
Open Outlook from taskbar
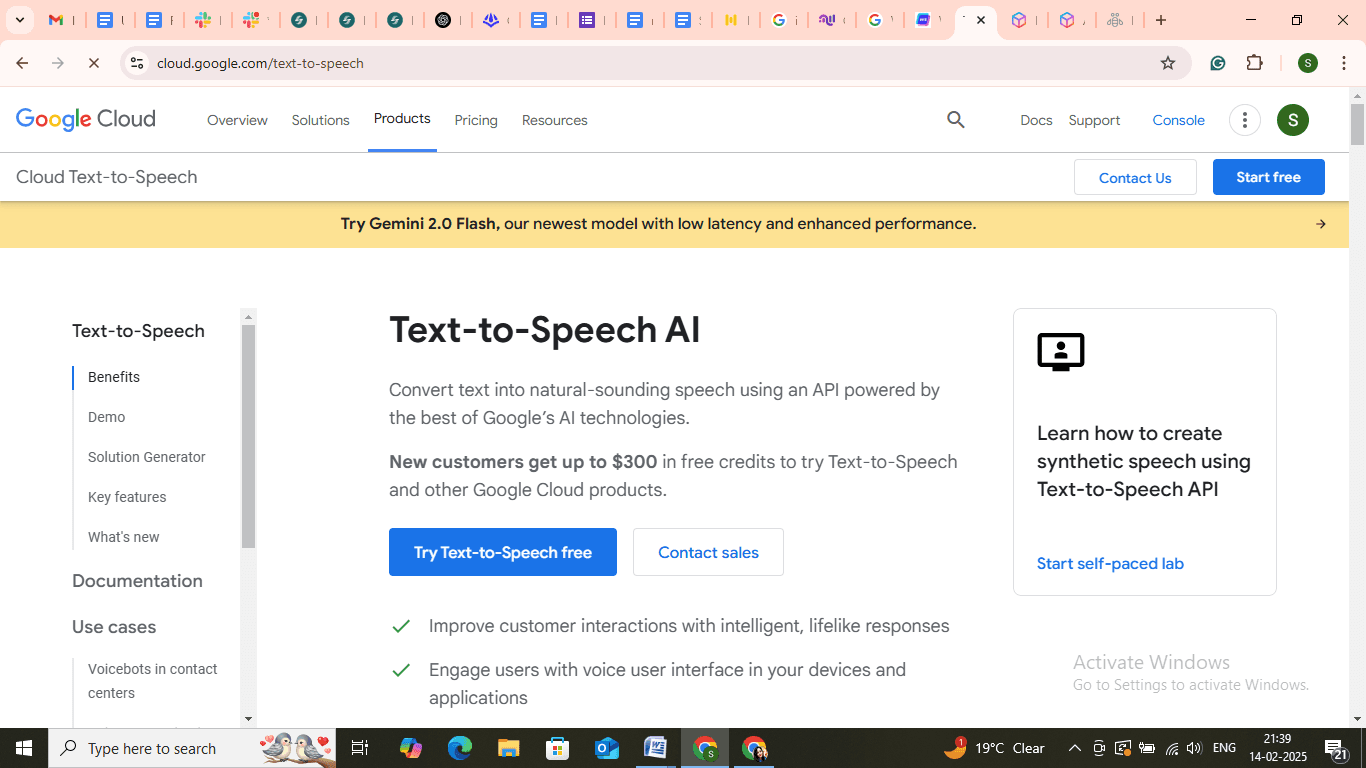[606, 748]
